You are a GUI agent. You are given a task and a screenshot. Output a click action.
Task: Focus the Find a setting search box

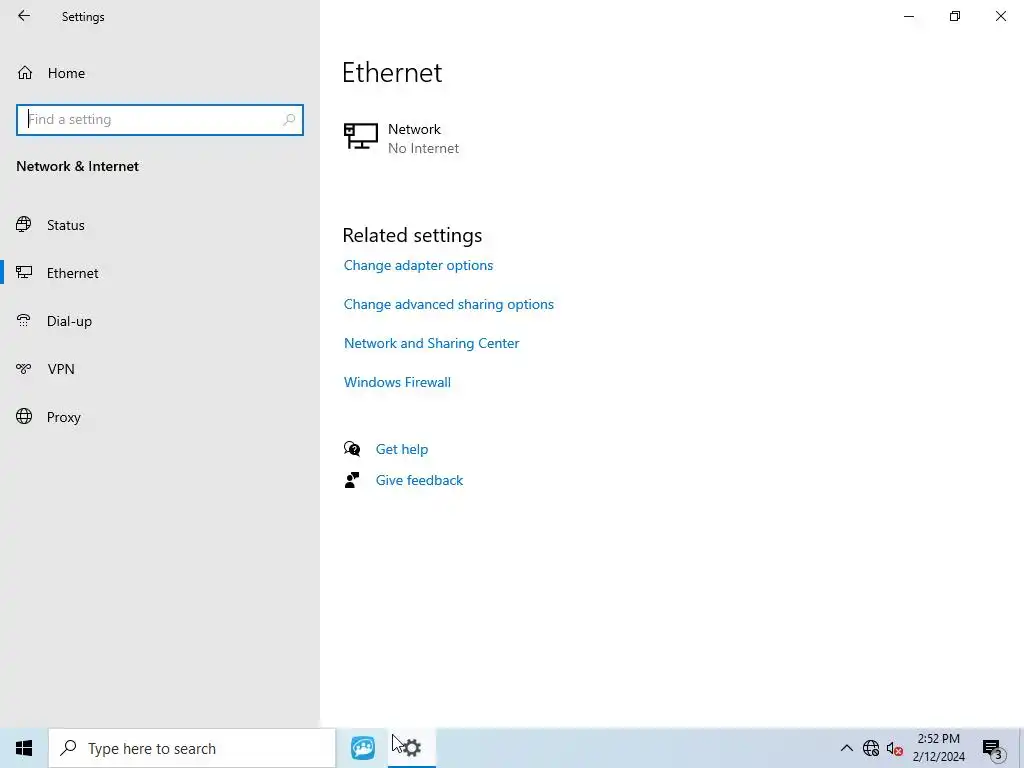tap(160, 120)
